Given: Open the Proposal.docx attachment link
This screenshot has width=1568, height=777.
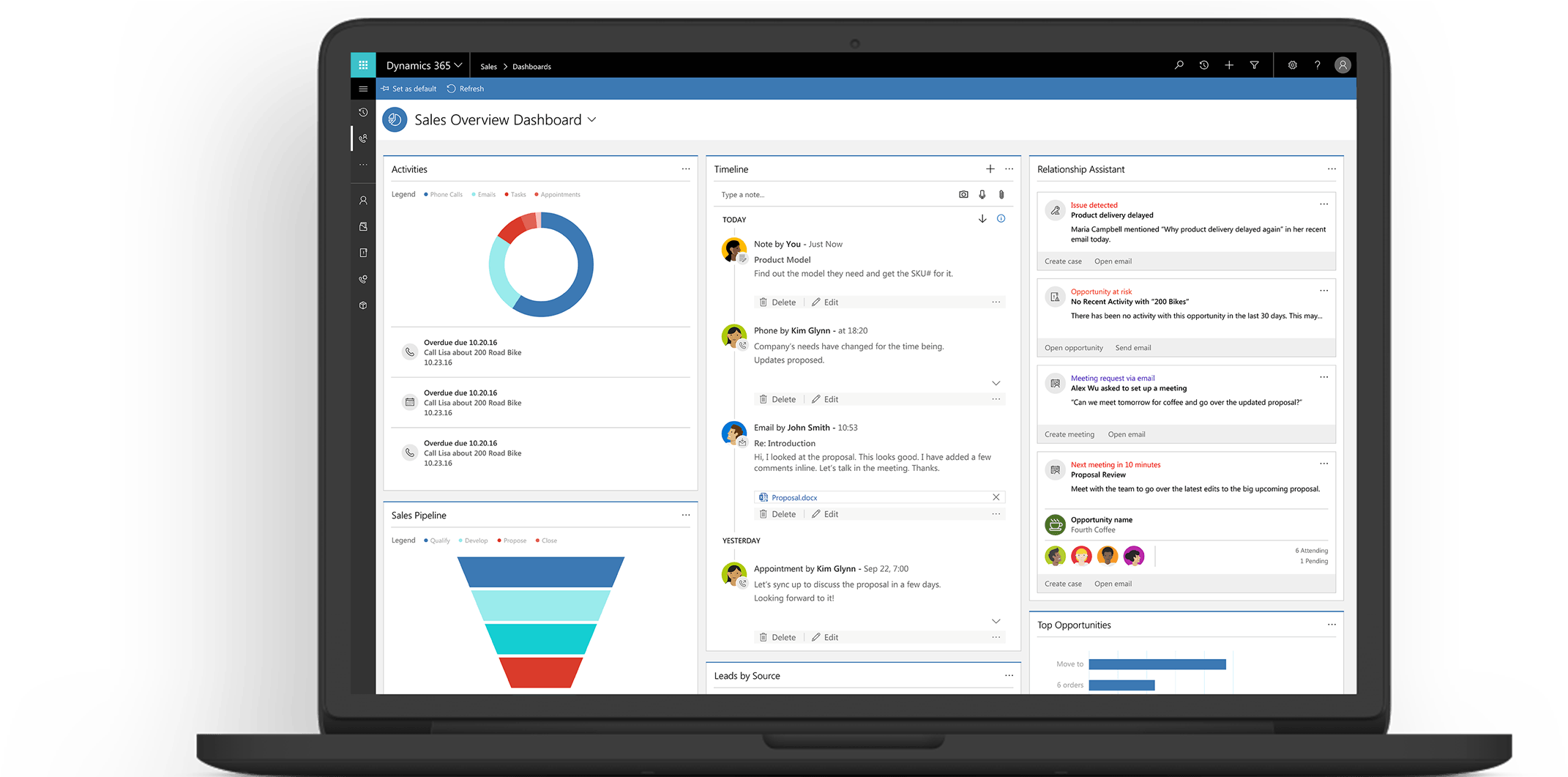Looking at the screenshot, I should (794, 497).
